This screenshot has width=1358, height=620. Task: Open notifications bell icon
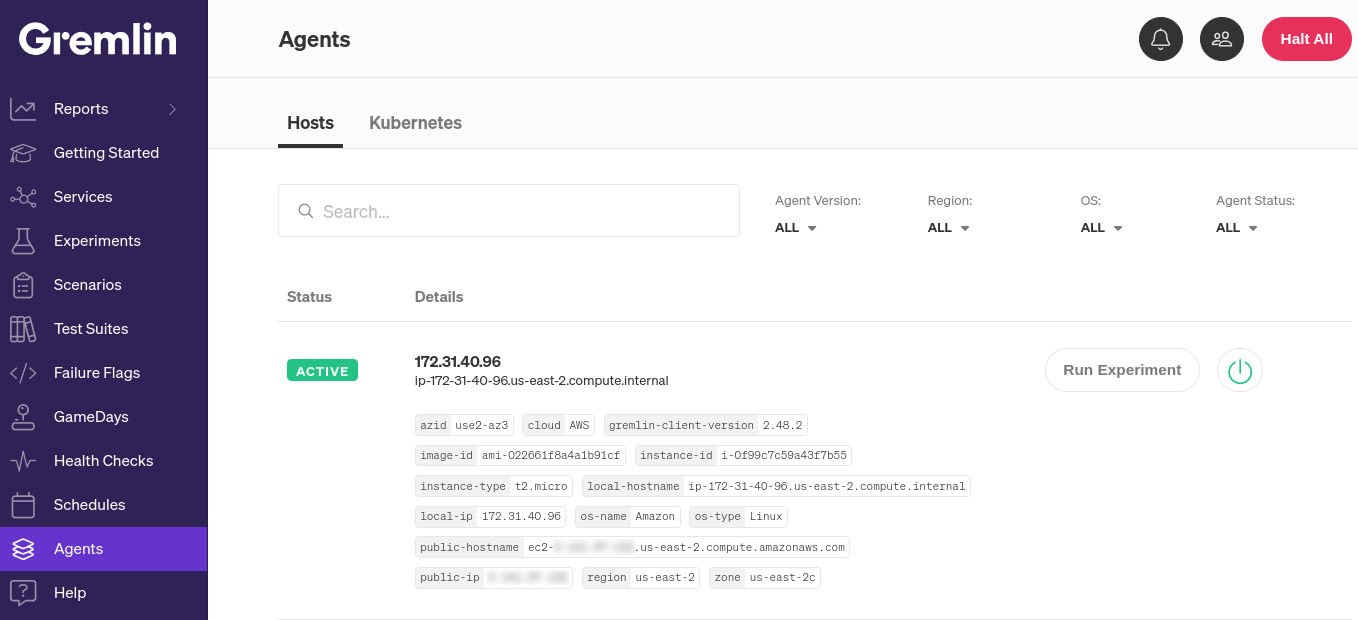[1161, 39]
